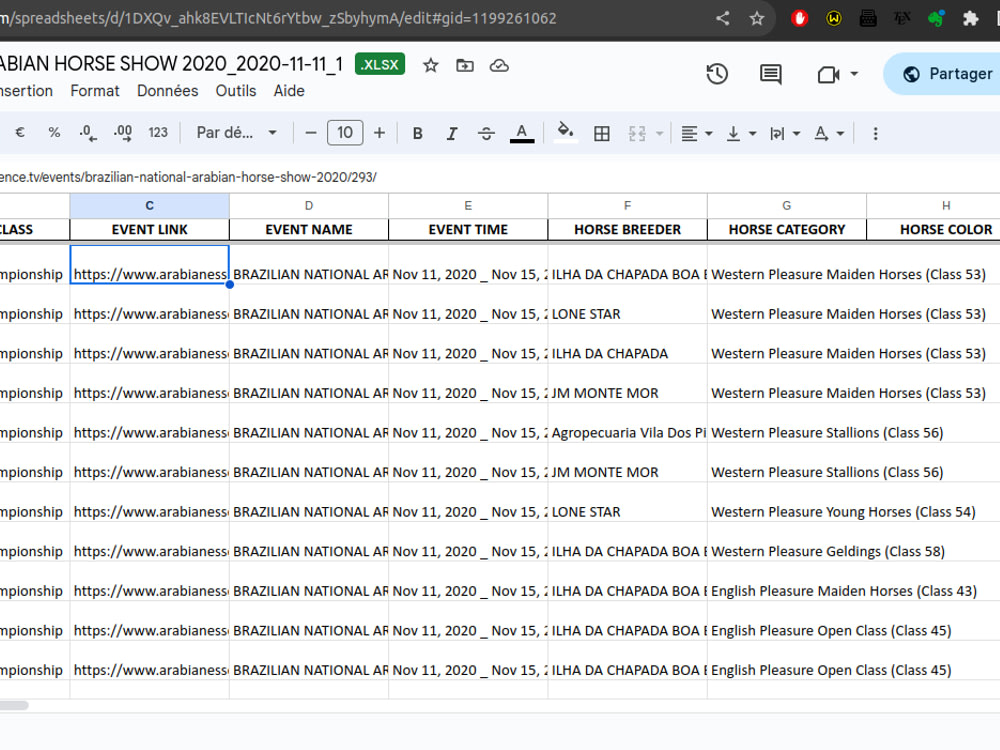Screen dimensions: 1000x750
Task: Open the fill color bucket
Action: point(565,132)
